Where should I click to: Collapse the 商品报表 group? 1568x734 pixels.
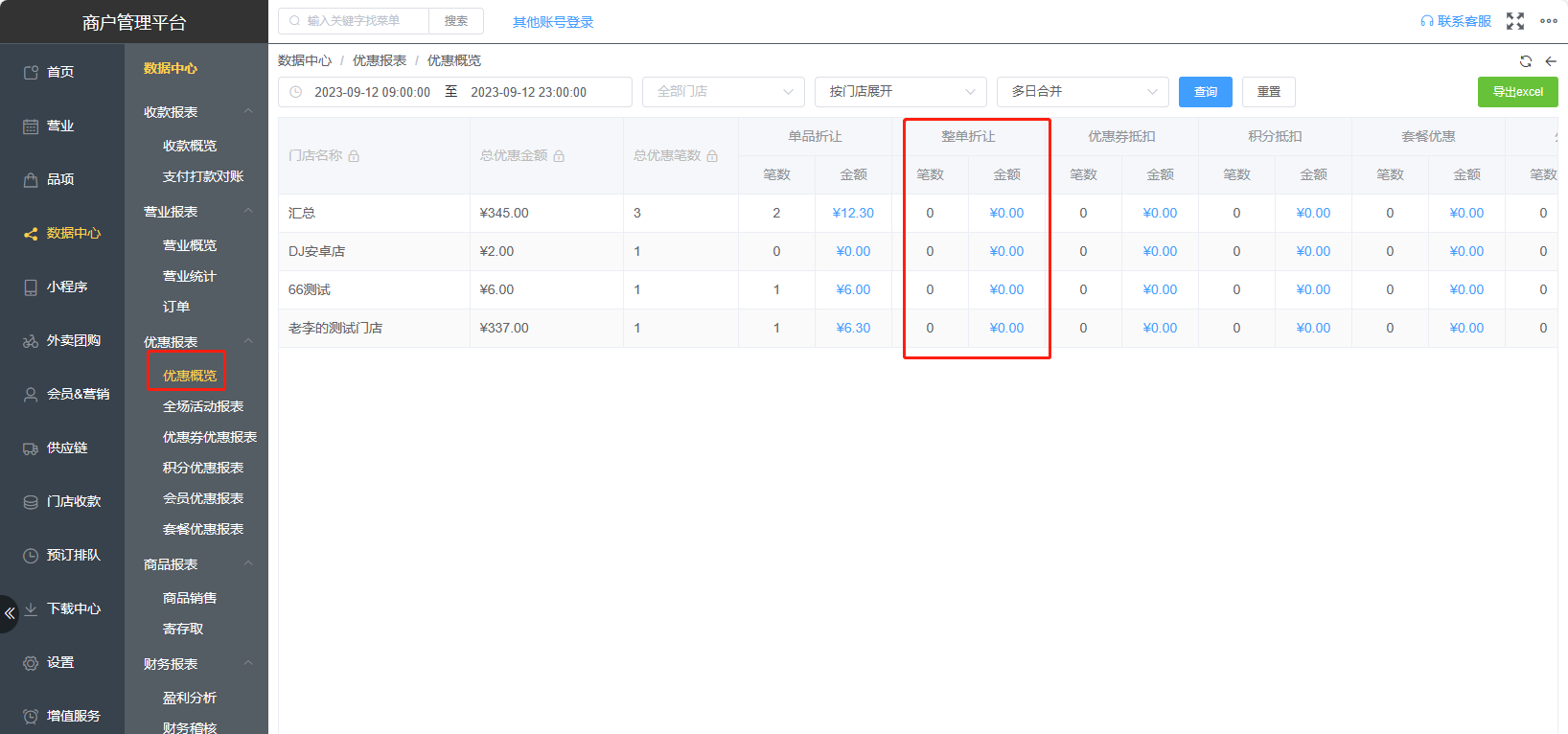coord(248,563)
